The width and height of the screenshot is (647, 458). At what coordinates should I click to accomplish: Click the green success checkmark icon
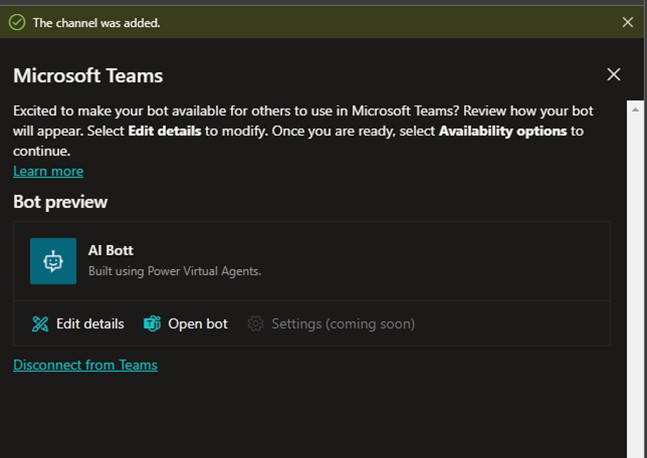click(17, 22)
